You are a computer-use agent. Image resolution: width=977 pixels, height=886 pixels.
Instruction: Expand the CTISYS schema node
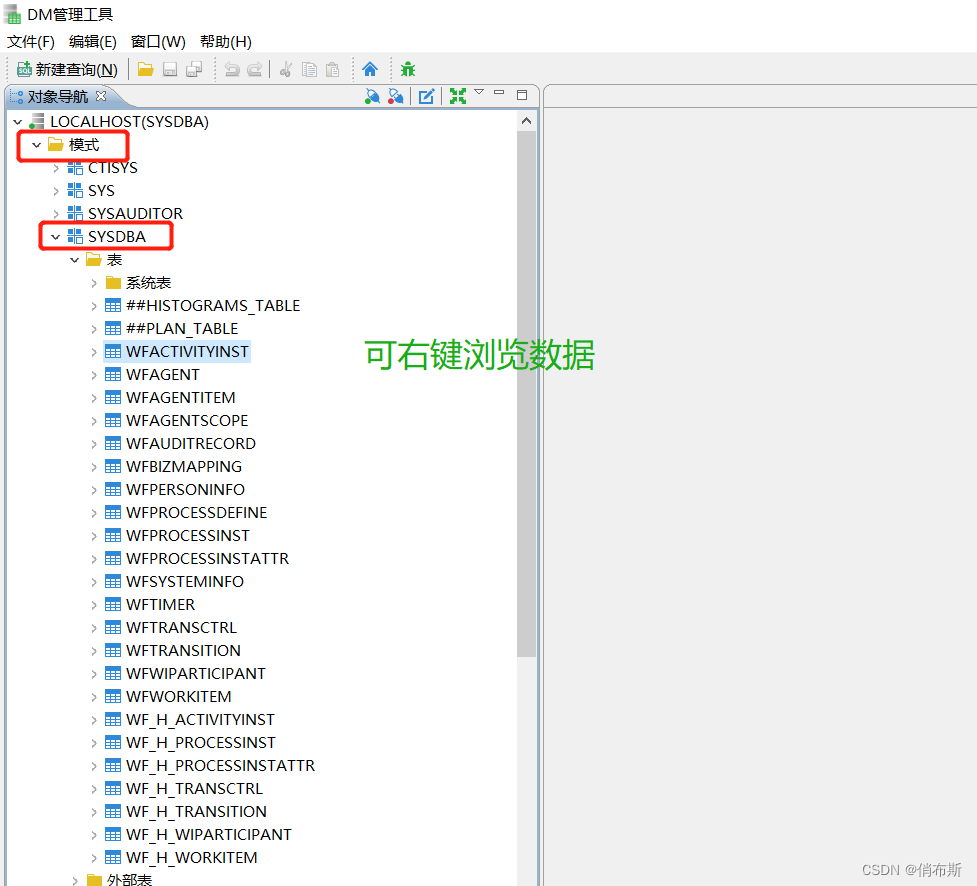(x=56, y=168)
